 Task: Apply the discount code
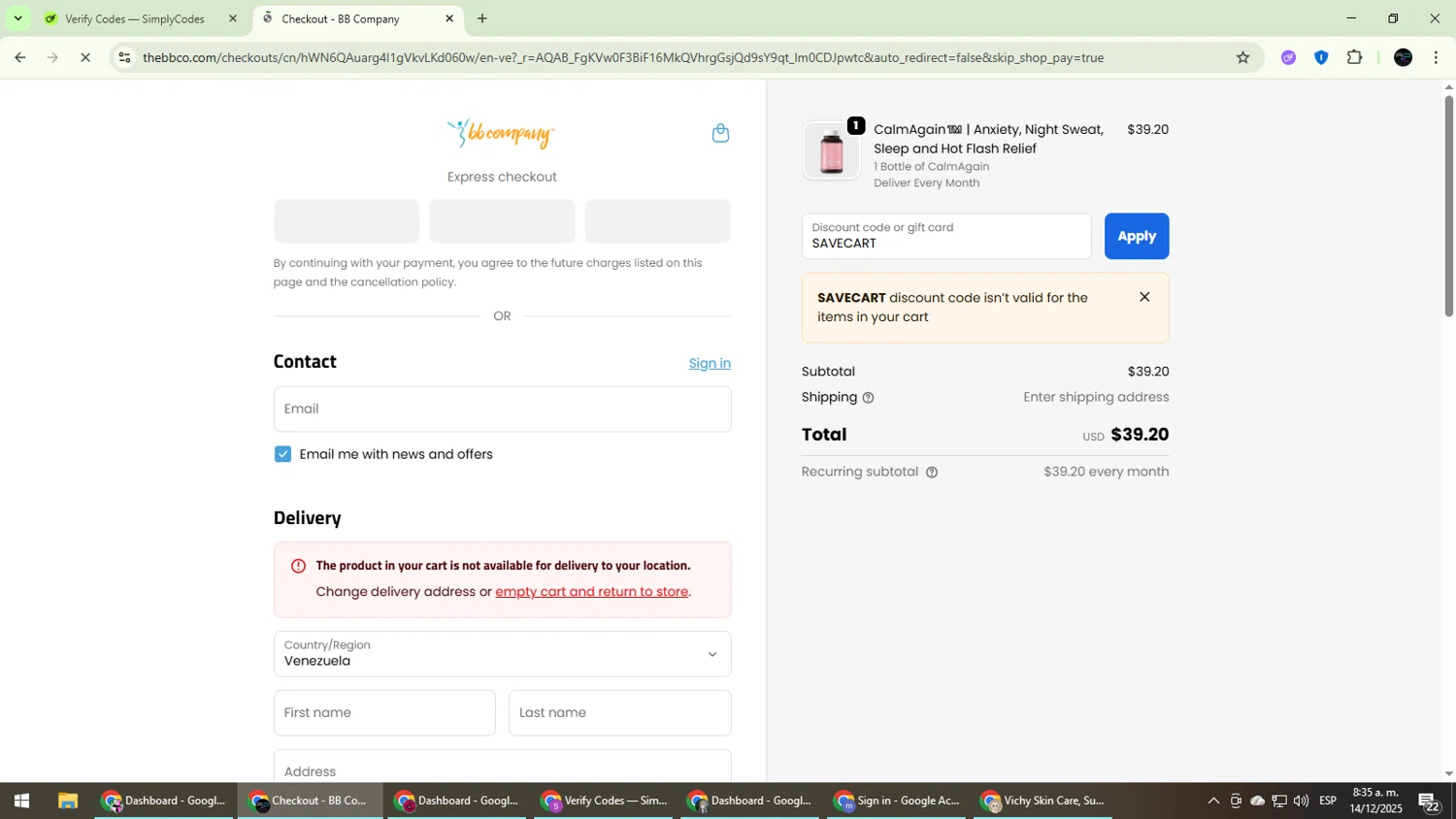pyautogui.click(x=1137, y=236)
